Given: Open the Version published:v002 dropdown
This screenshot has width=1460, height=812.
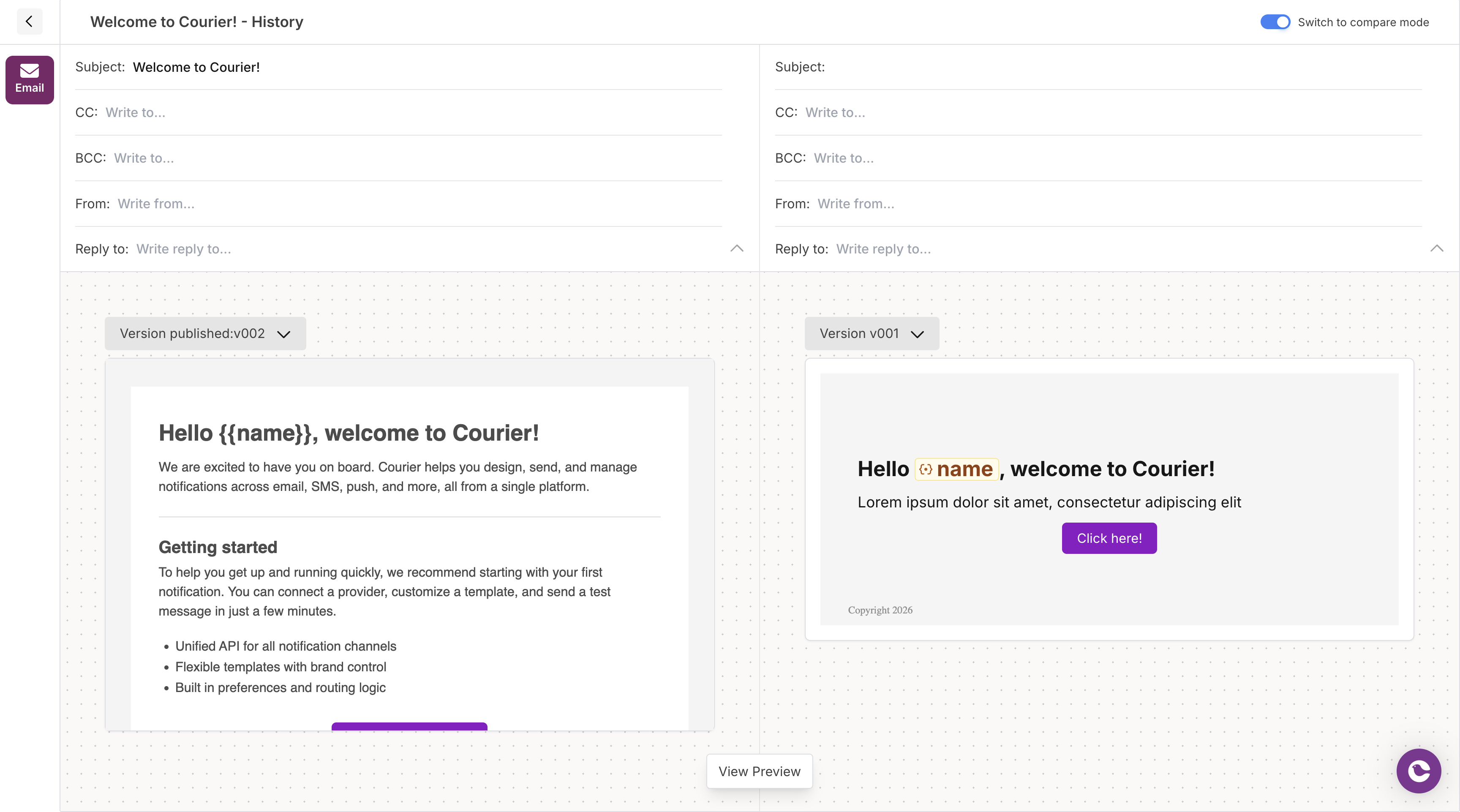Looking at the screenshot, I should [204, 334].
